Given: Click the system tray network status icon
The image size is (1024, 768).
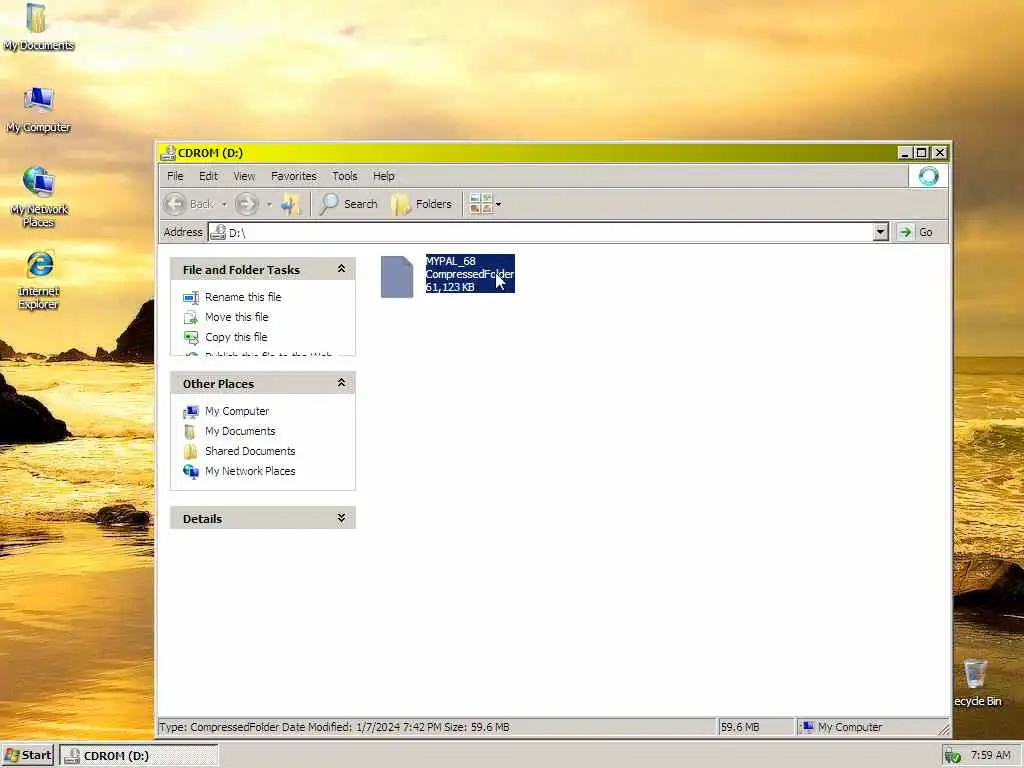Looking at the screenshot, I should tap(953, 756).
